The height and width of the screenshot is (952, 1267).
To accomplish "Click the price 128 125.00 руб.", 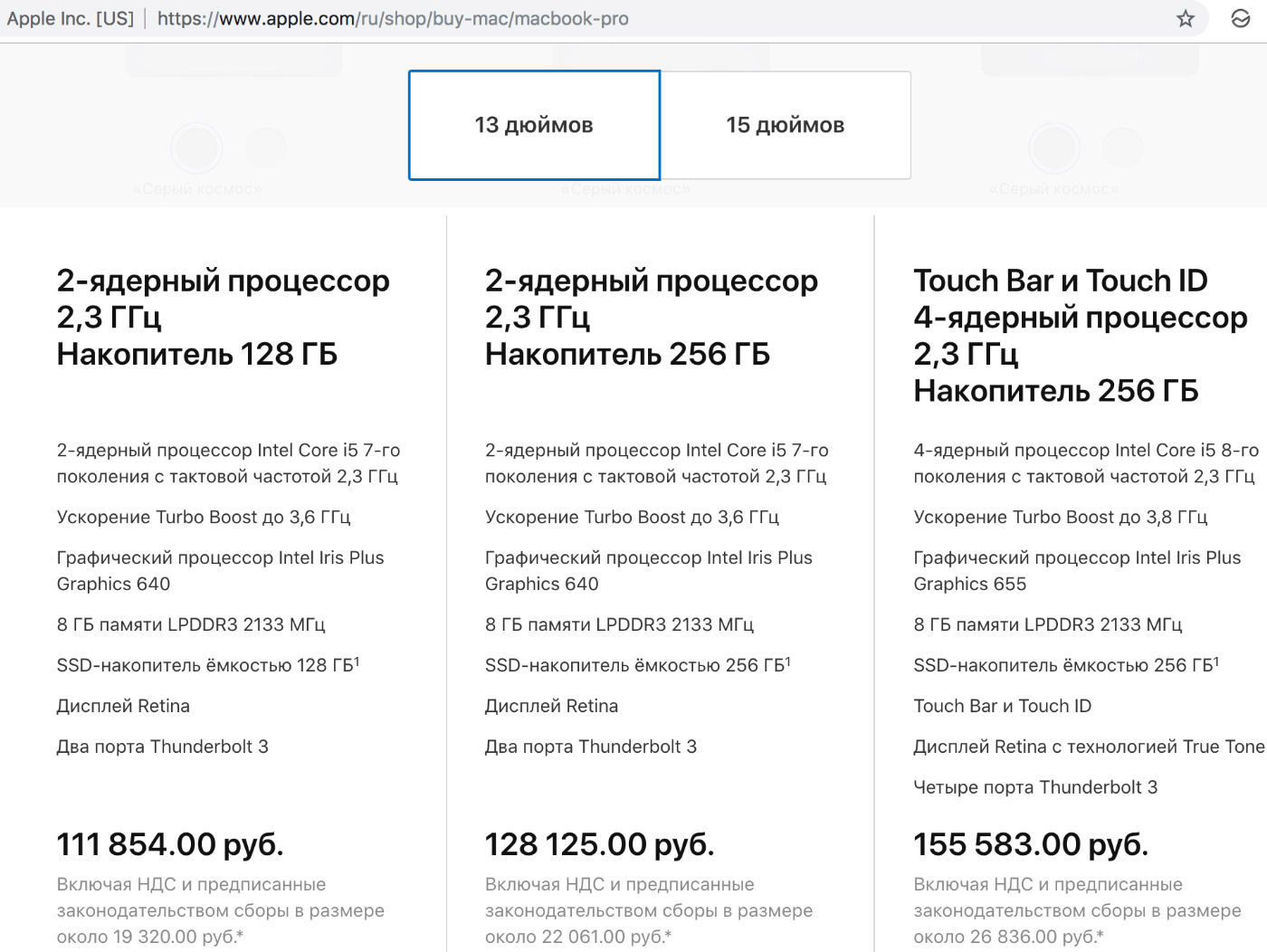I will [600, 844].
